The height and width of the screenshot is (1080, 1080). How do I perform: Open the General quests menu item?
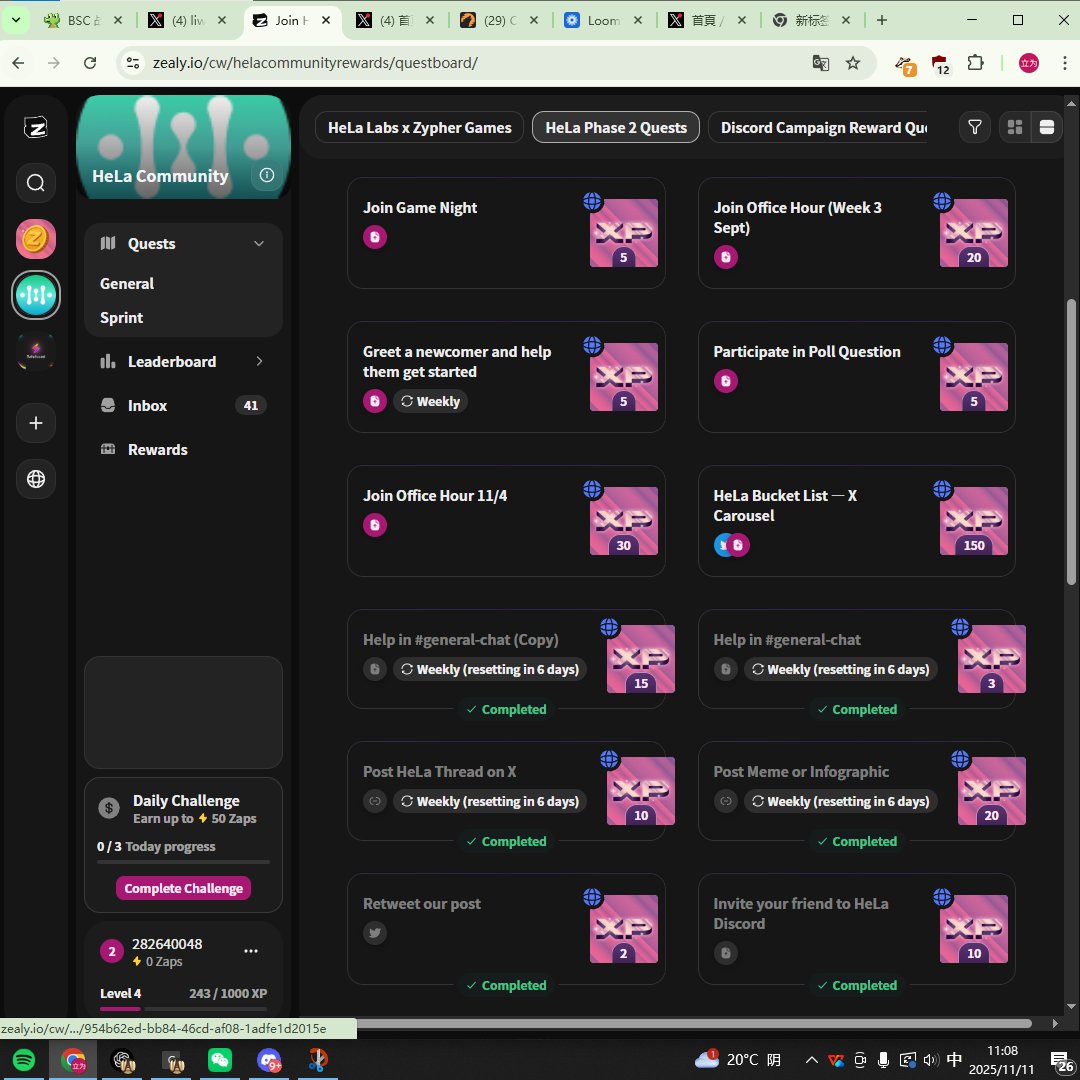pos(127,283)
